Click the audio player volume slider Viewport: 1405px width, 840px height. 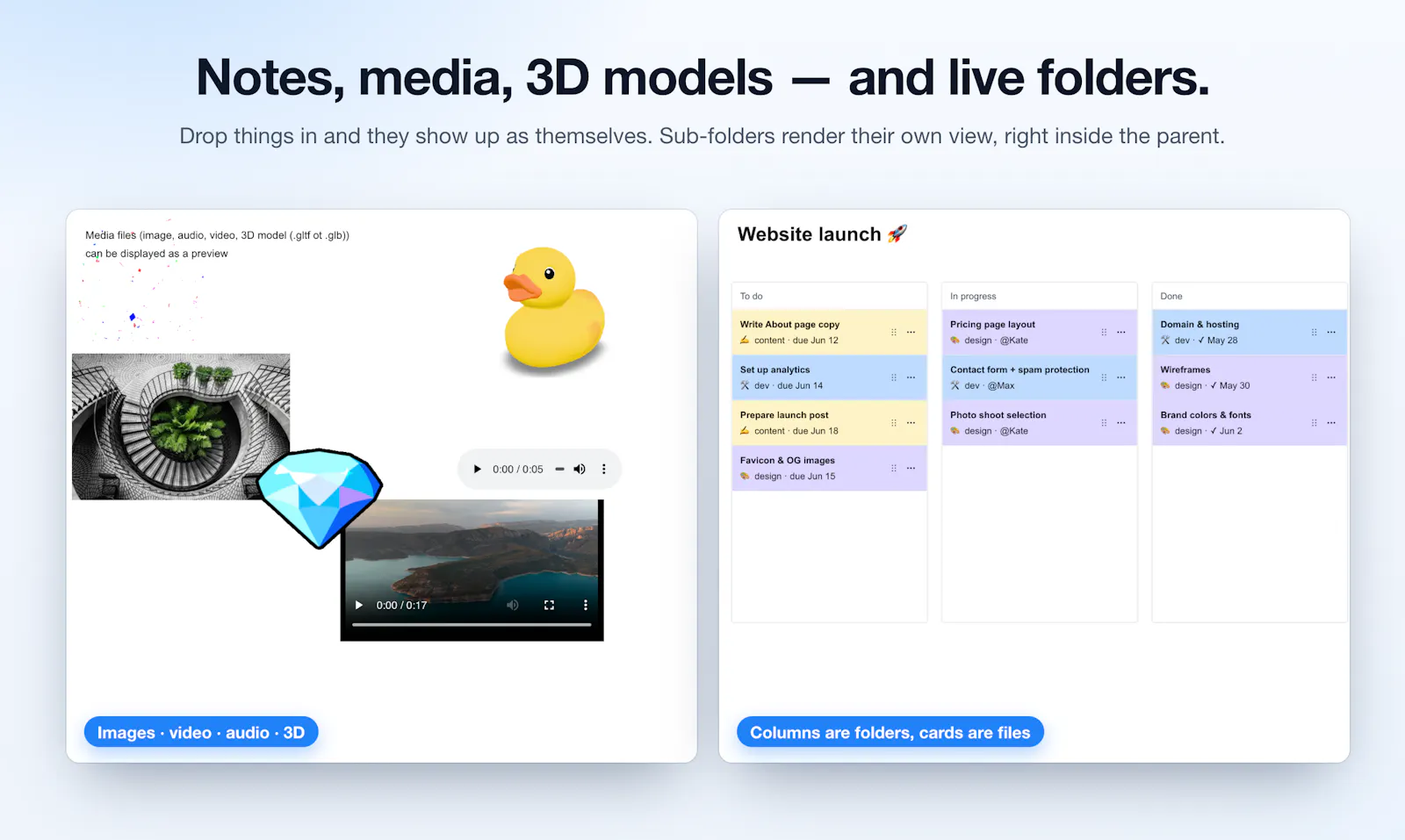click(559, 470)
